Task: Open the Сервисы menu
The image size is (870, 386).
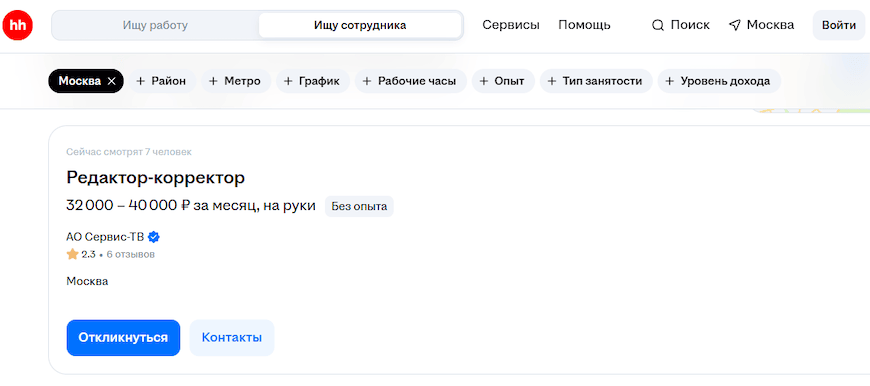Action: [511, 25]
